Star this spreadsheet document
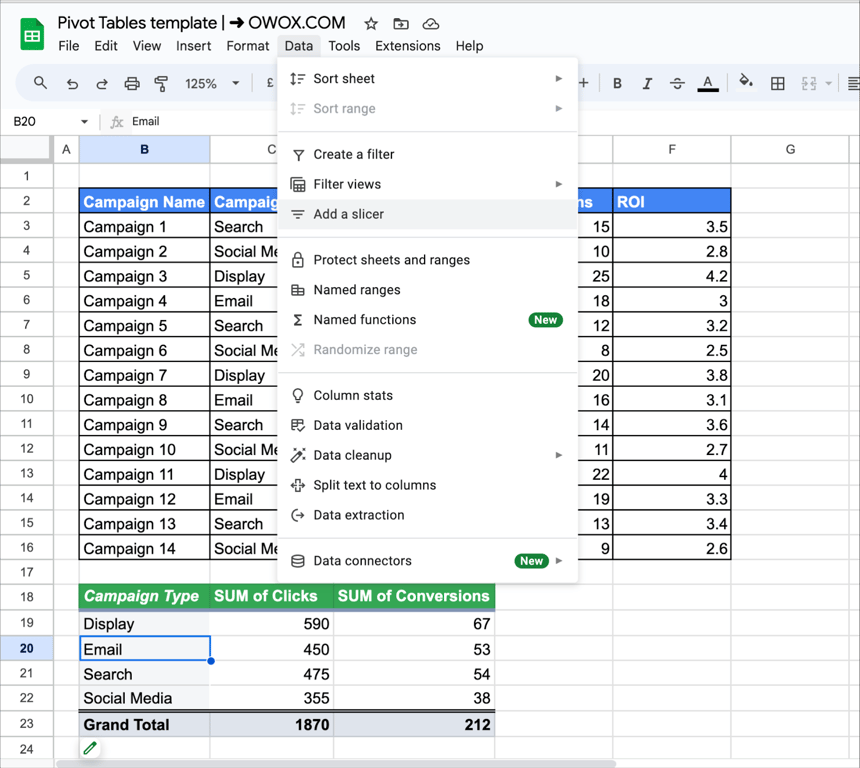860x768 pixels. (371, 24)
